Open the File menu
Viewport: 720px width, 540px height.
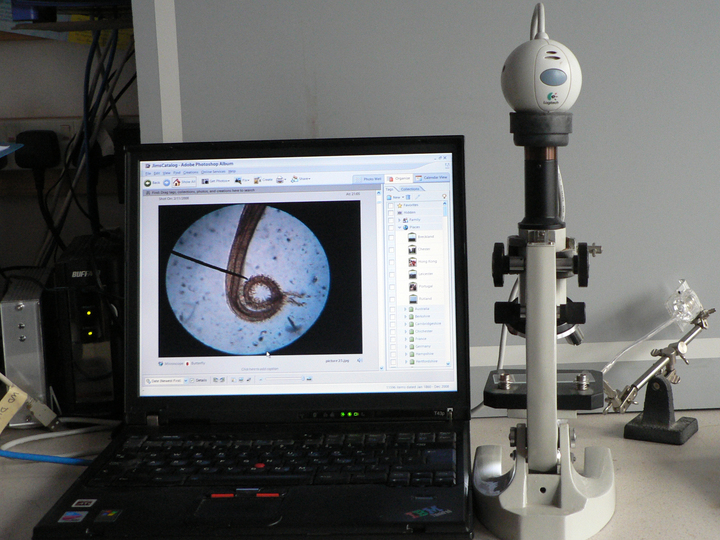coord(148,174)
